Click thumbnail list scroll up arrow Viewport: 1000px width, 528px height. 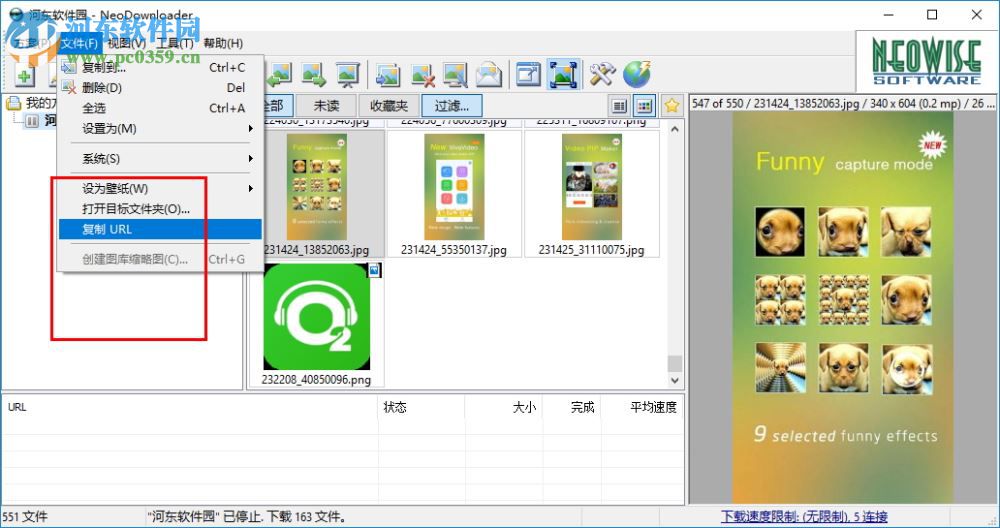pyautogui.click(x=675, y=129)
